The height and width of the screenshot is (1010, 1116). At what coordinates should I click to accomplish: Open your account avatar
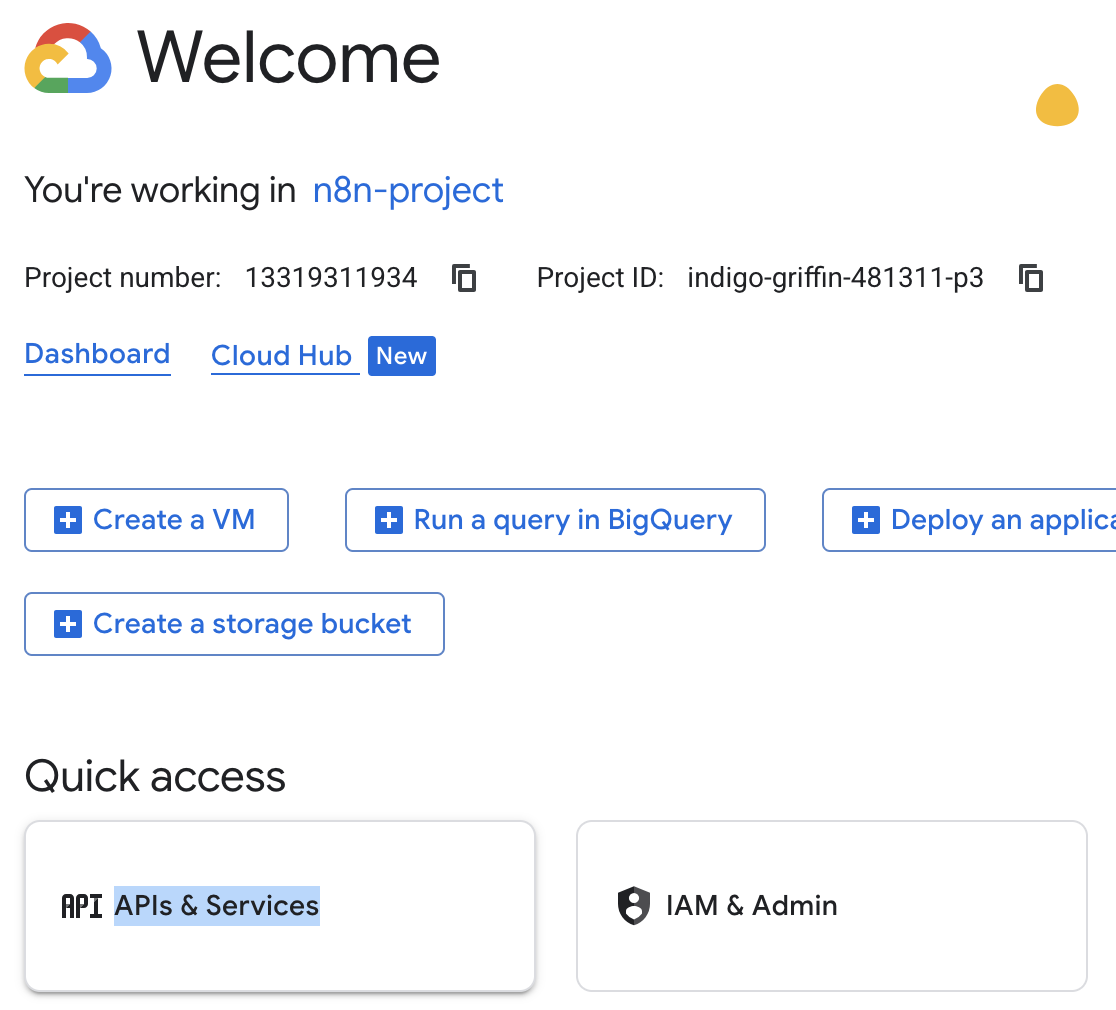tap(1056, 105)
